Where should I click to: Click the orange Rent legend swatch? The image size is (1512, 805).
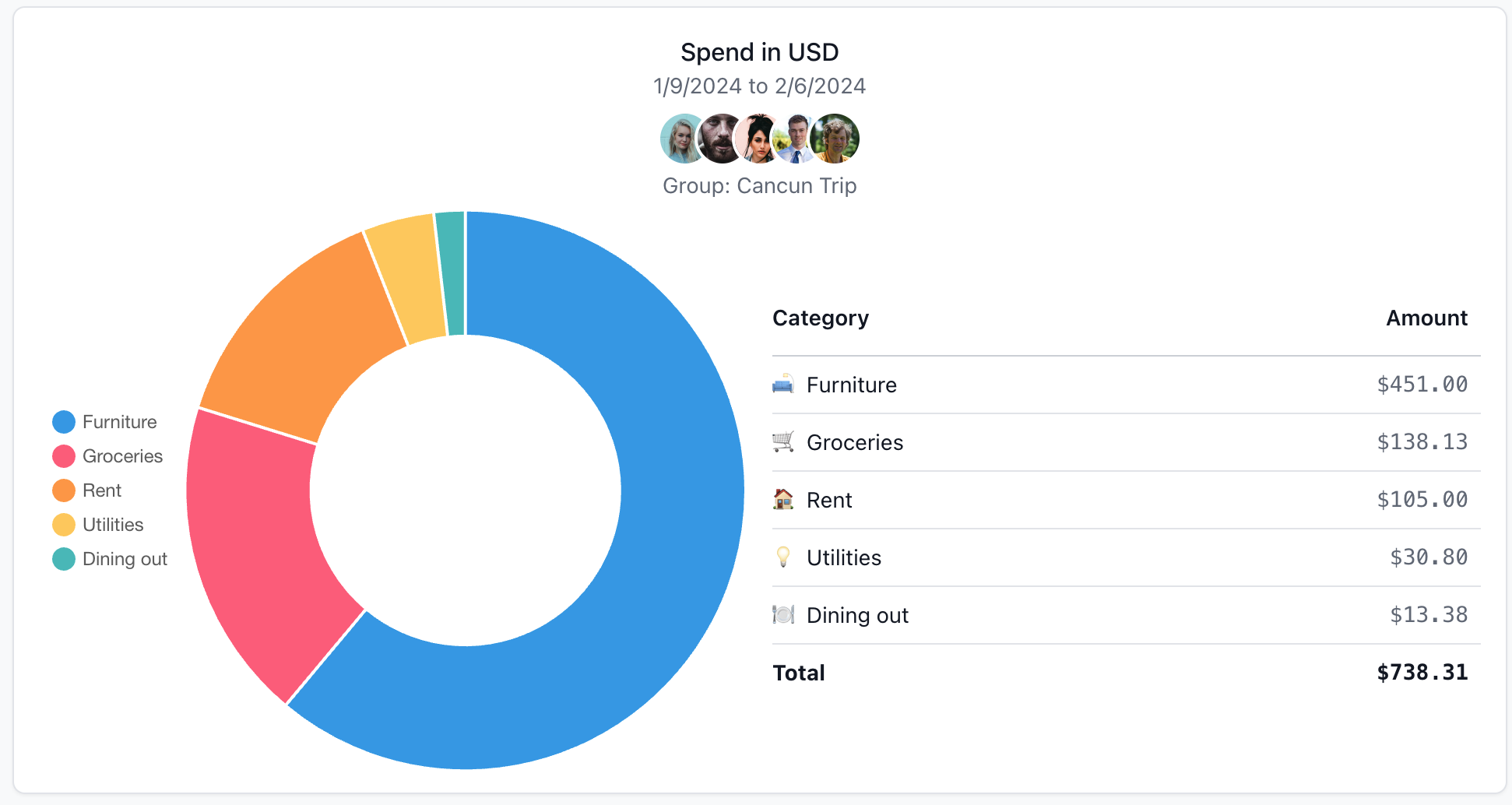(63, 490)
